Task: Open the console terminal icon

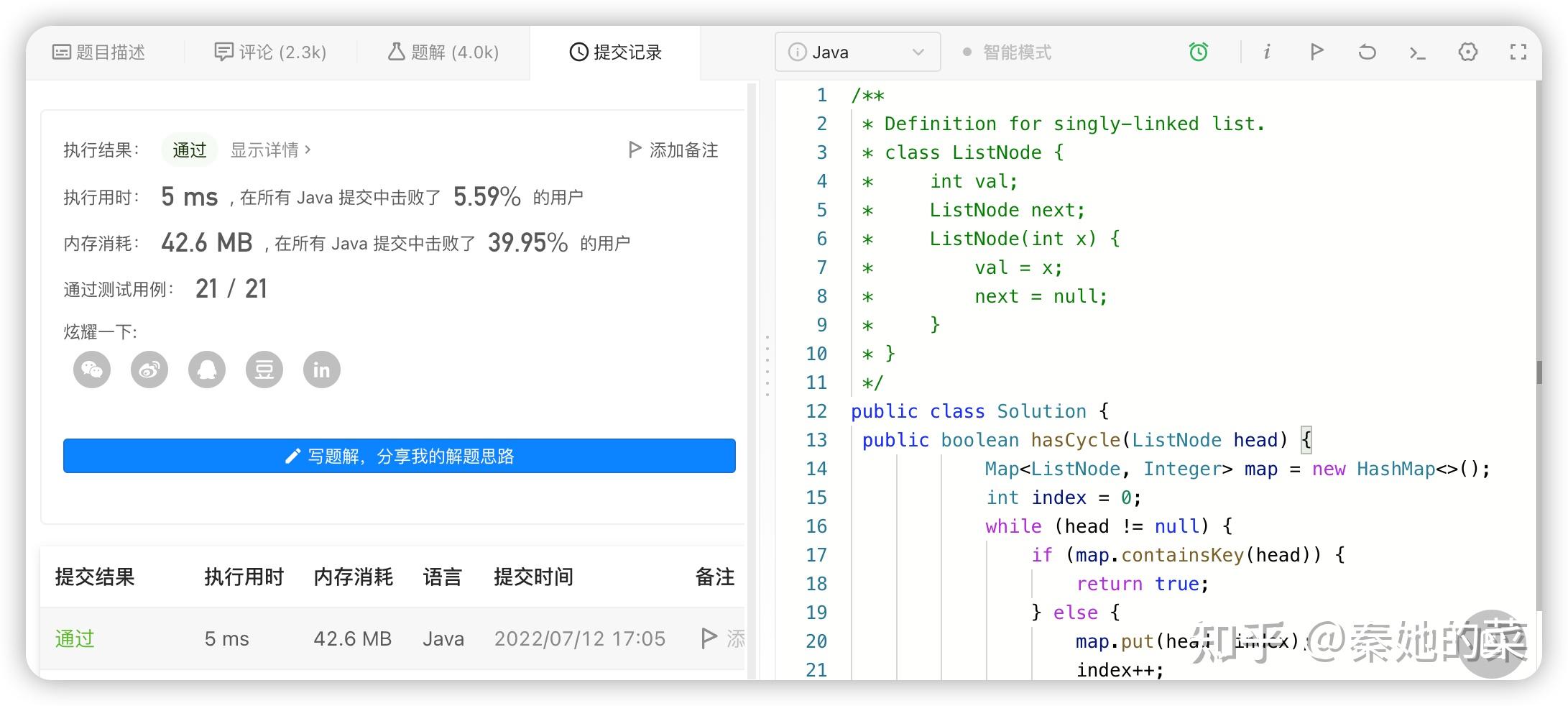Action: 1417,52
